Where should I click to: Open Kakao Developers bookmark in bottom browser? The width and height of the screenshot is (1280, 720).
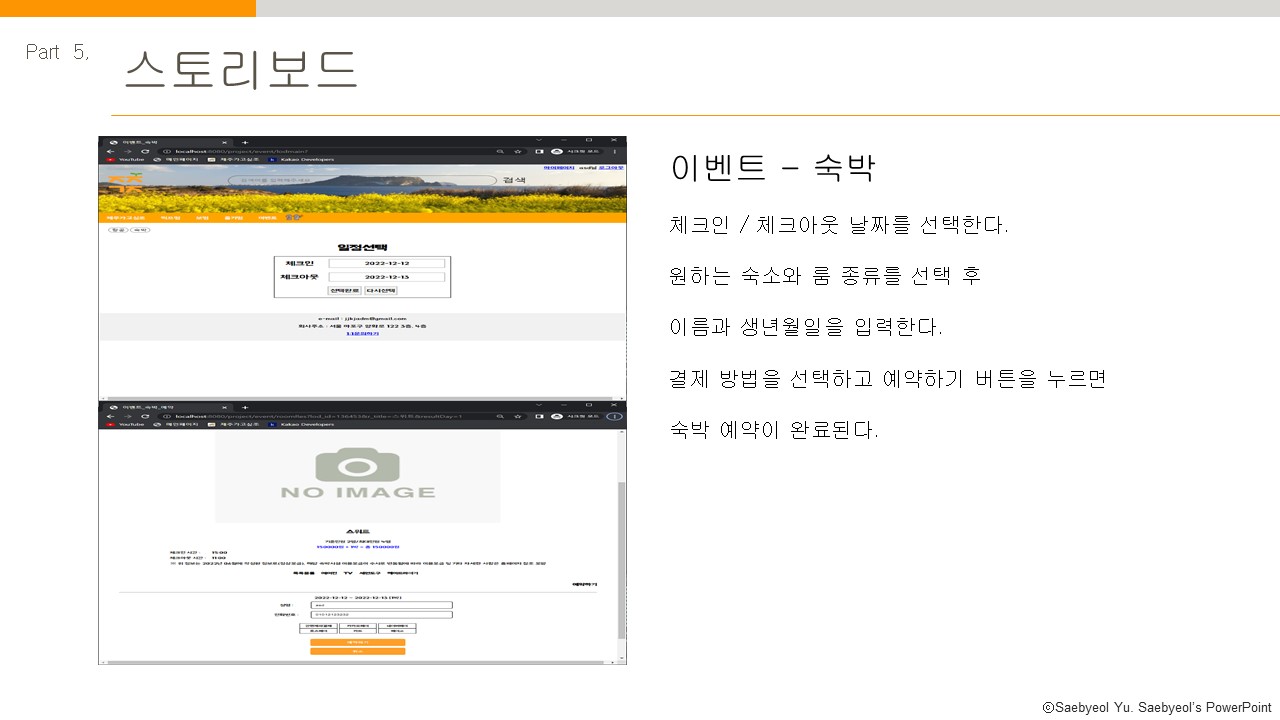tap(302, 425)
